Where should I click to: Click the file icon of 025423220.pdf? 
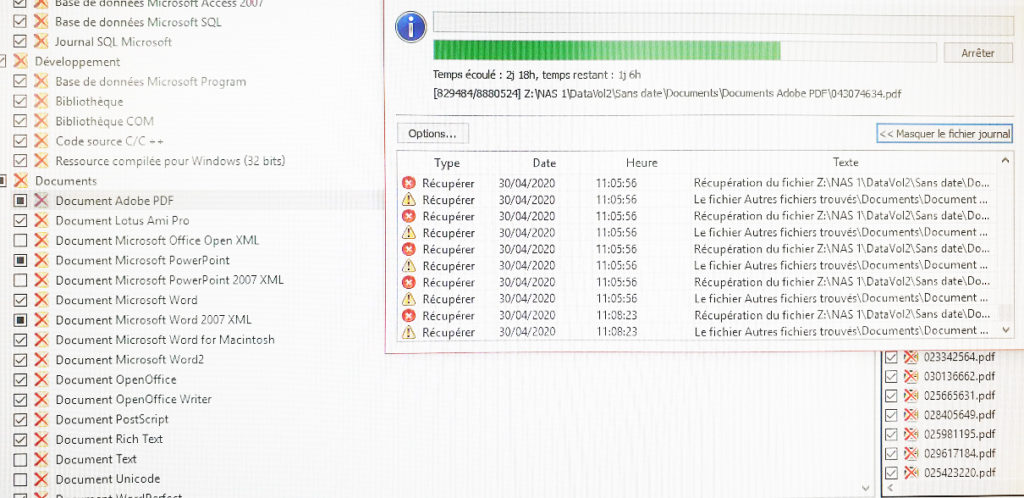point(910,473)
